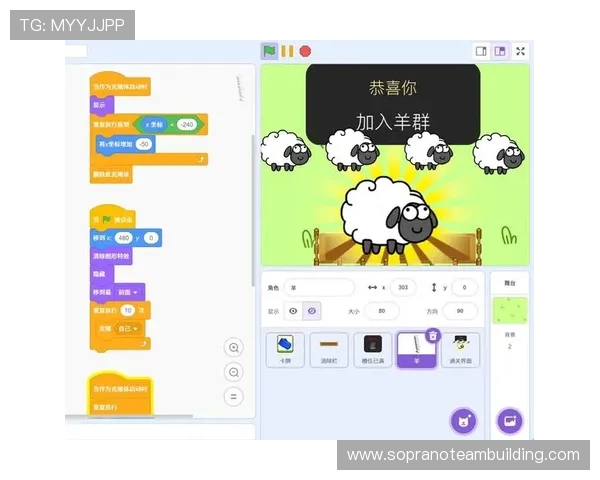Enter full-screen stage mode
This screenshot has width=600, height=480.
(520, 51)
